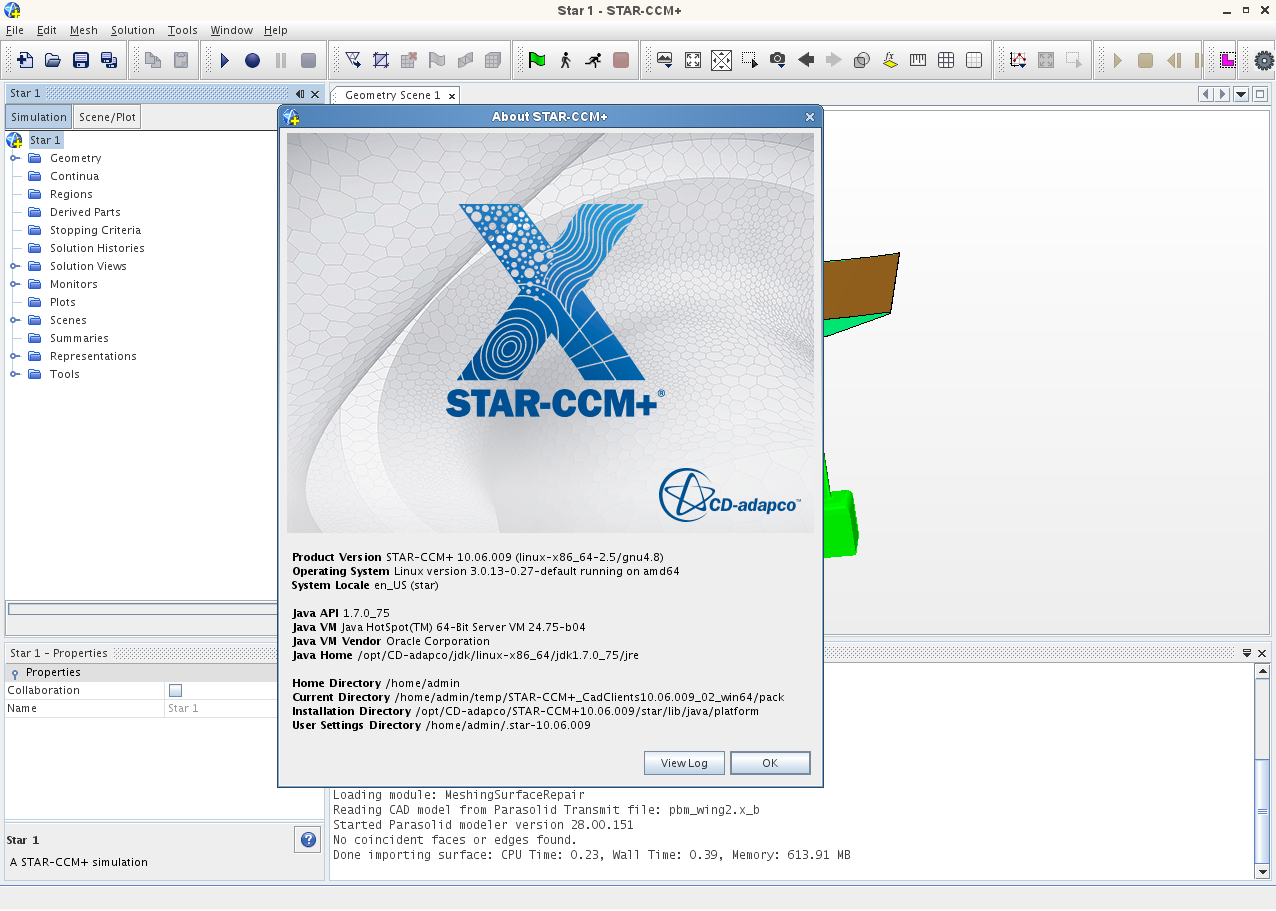Expand the Solution Views node
1276x911 pixels.
tap(15, 266)
